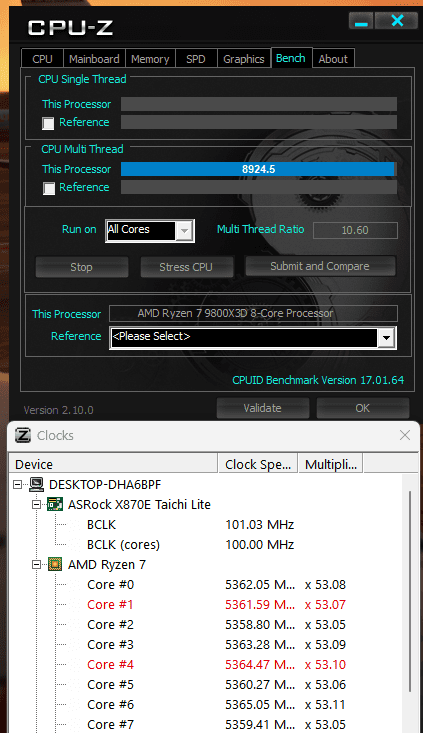The width and height of the screenshot is (423, 733).
Task: Select the Bench tab
Action: point(291,58)
